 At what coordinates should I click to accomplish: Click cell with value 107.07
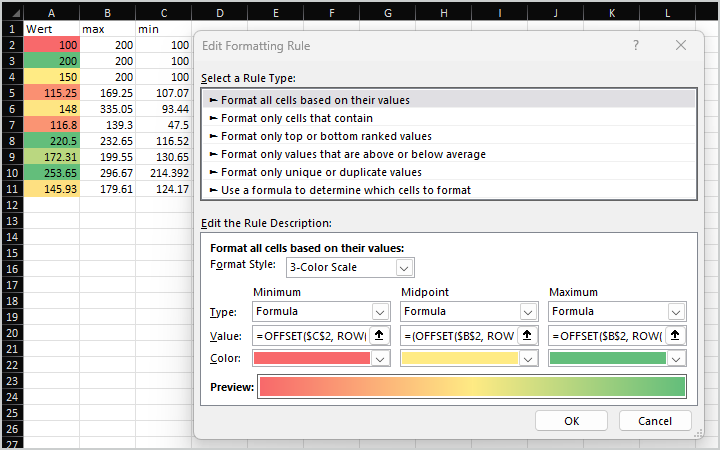(x=163, y=93)
